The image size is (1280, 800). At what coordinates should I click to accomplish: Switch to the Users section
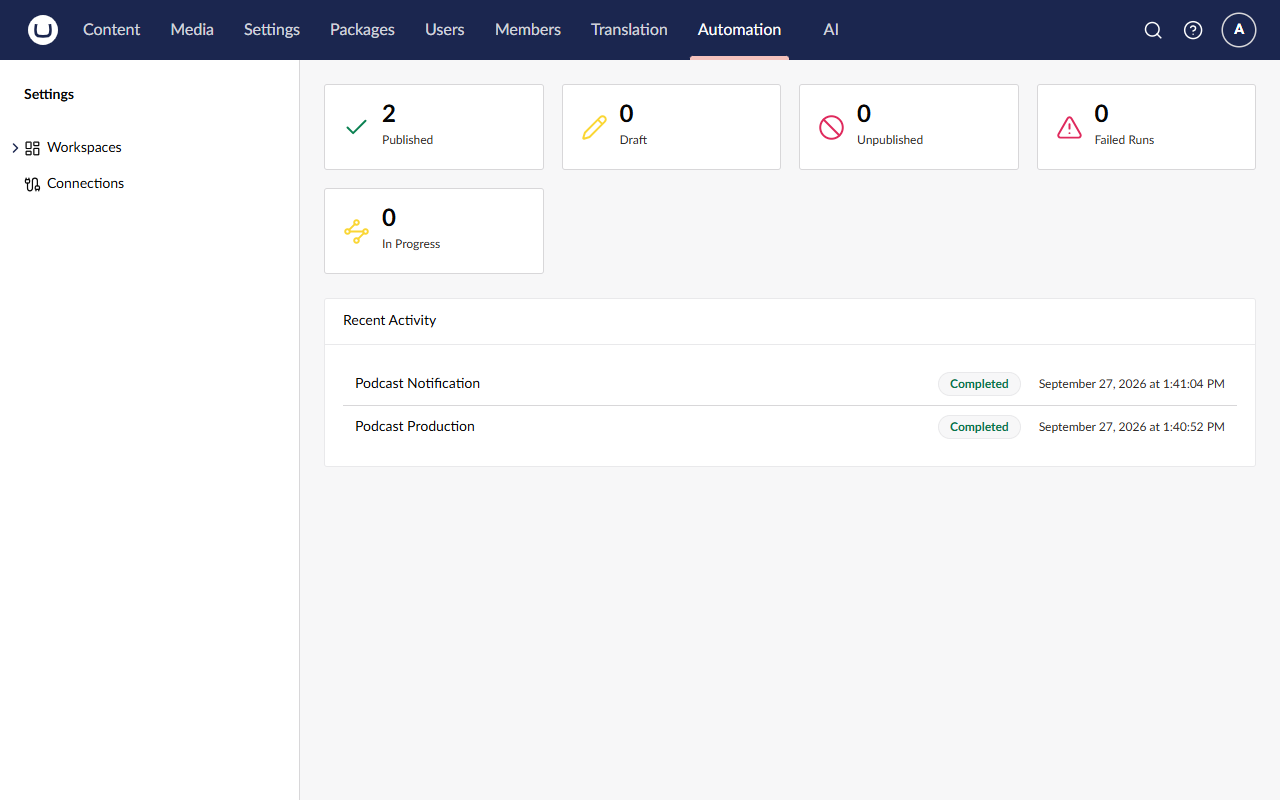[444, 30]
